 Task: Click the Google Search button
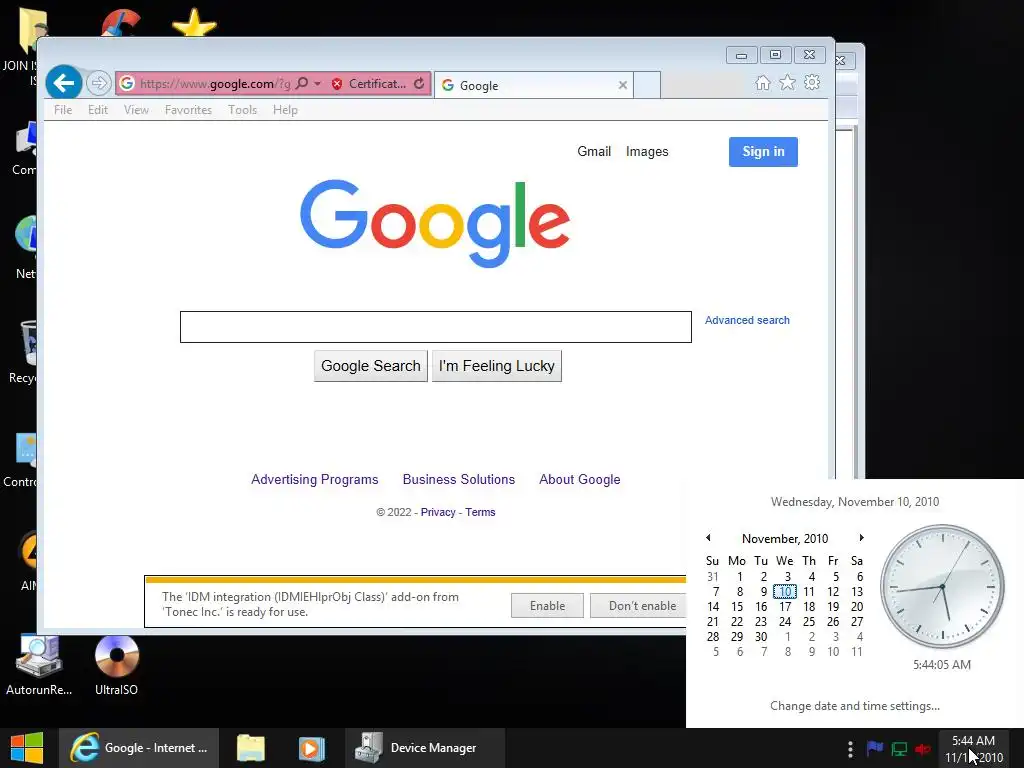tap(371, 366)
